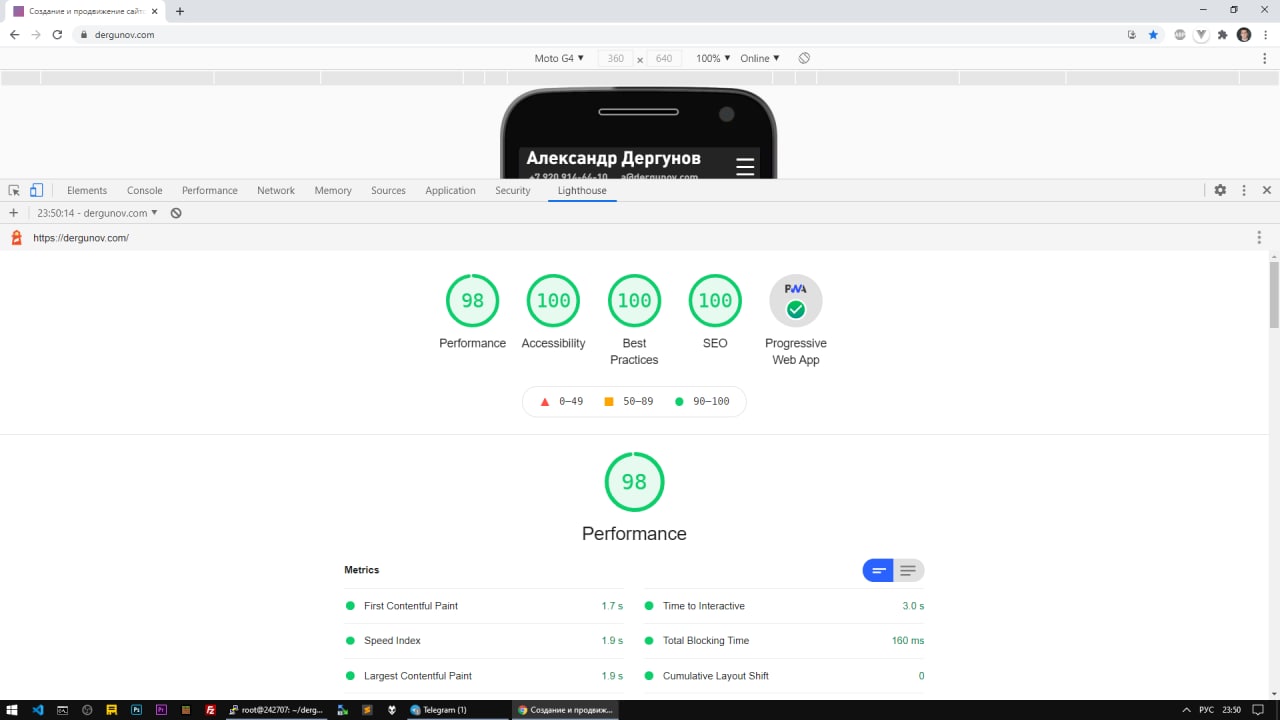Click the Lighthouse report vertical scrollbar
This screenshot has height=720, width=1280.
pyautogui.click(x=1274, y=294)
